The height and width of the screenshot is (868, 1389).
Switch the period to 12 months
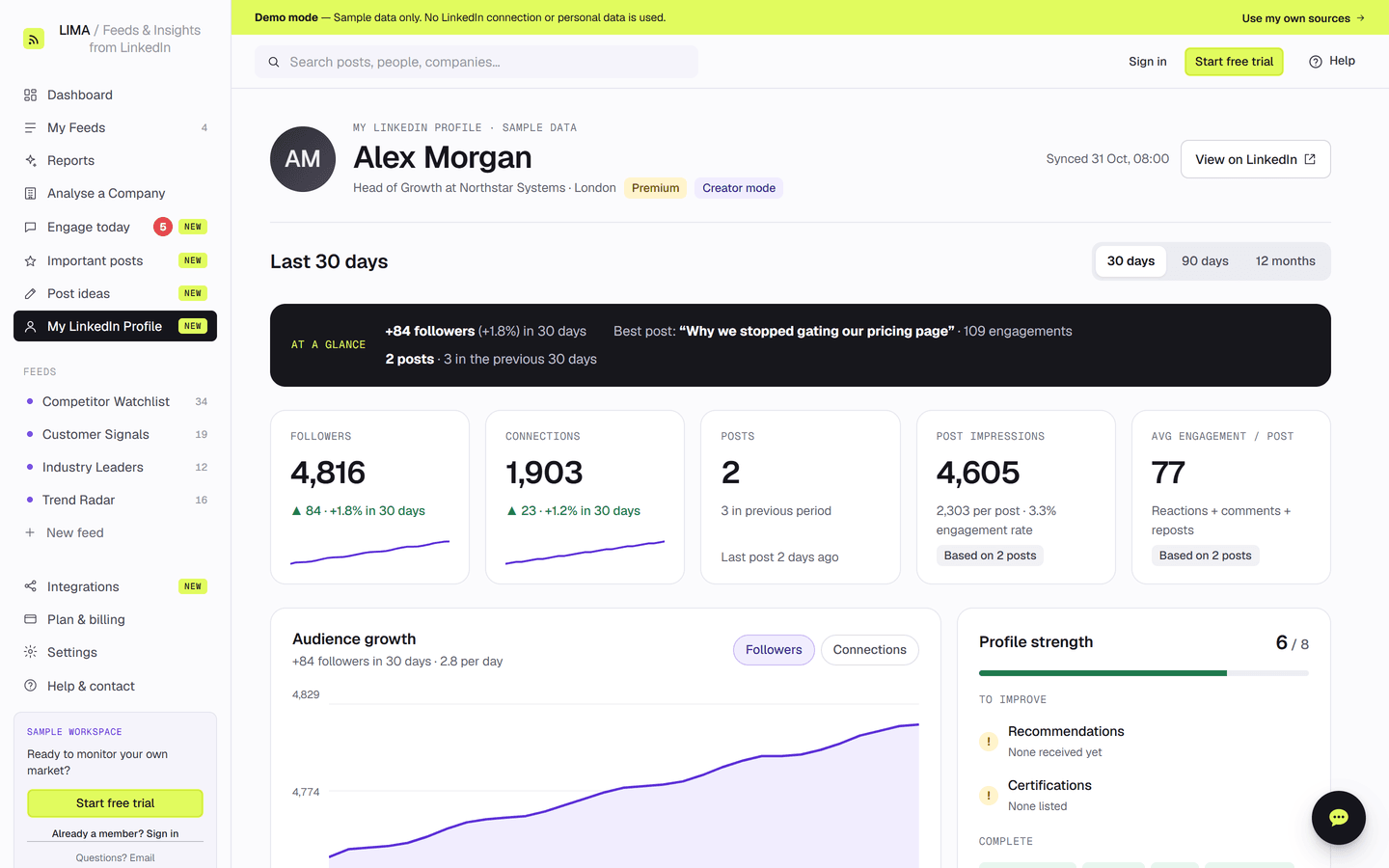(1285, 261)
